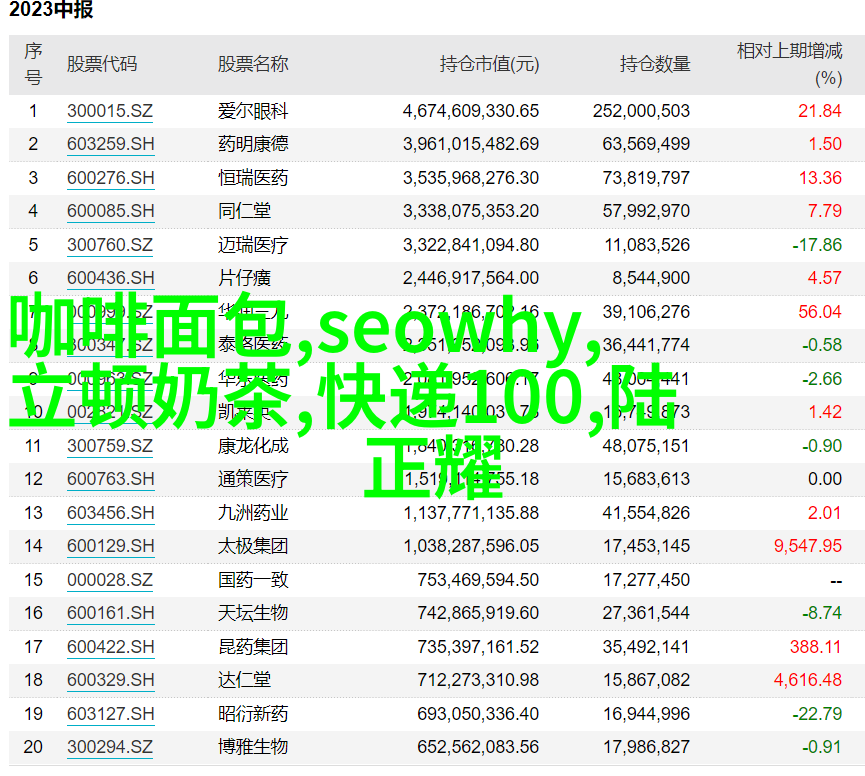This screenshot has height=776, width=865.
Task: Open the 600129.SH link
Action: [110, 546]
